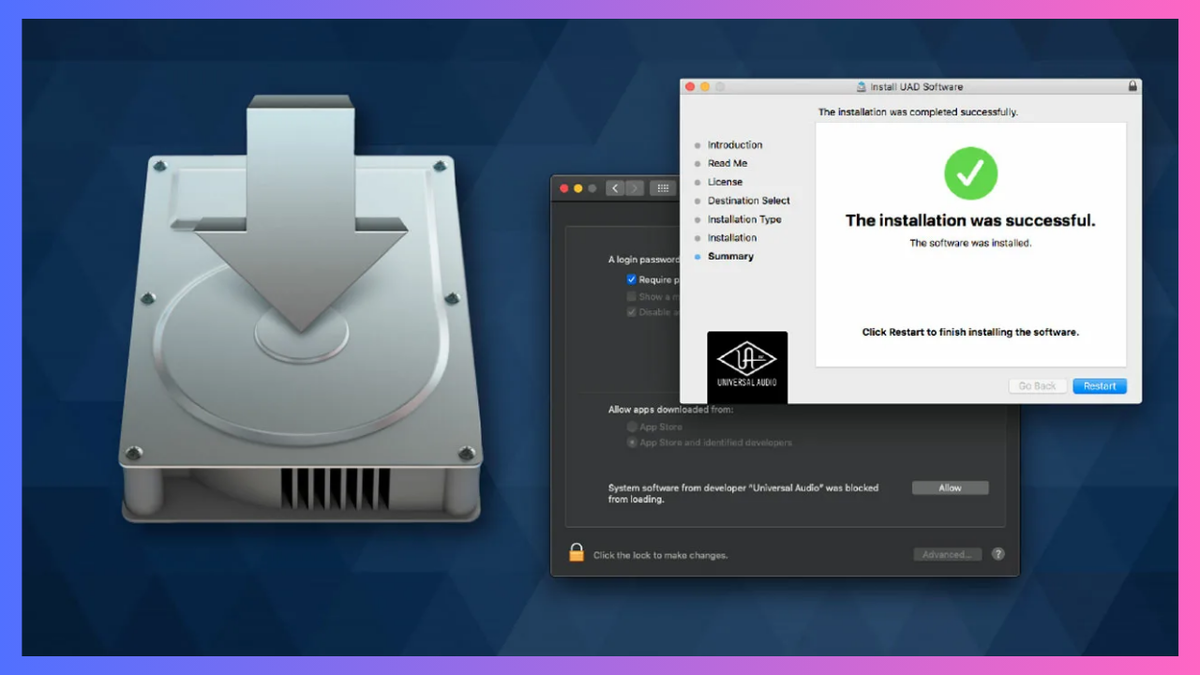Open help via question mark button
1200x675 pixels.
coord(998,554)
